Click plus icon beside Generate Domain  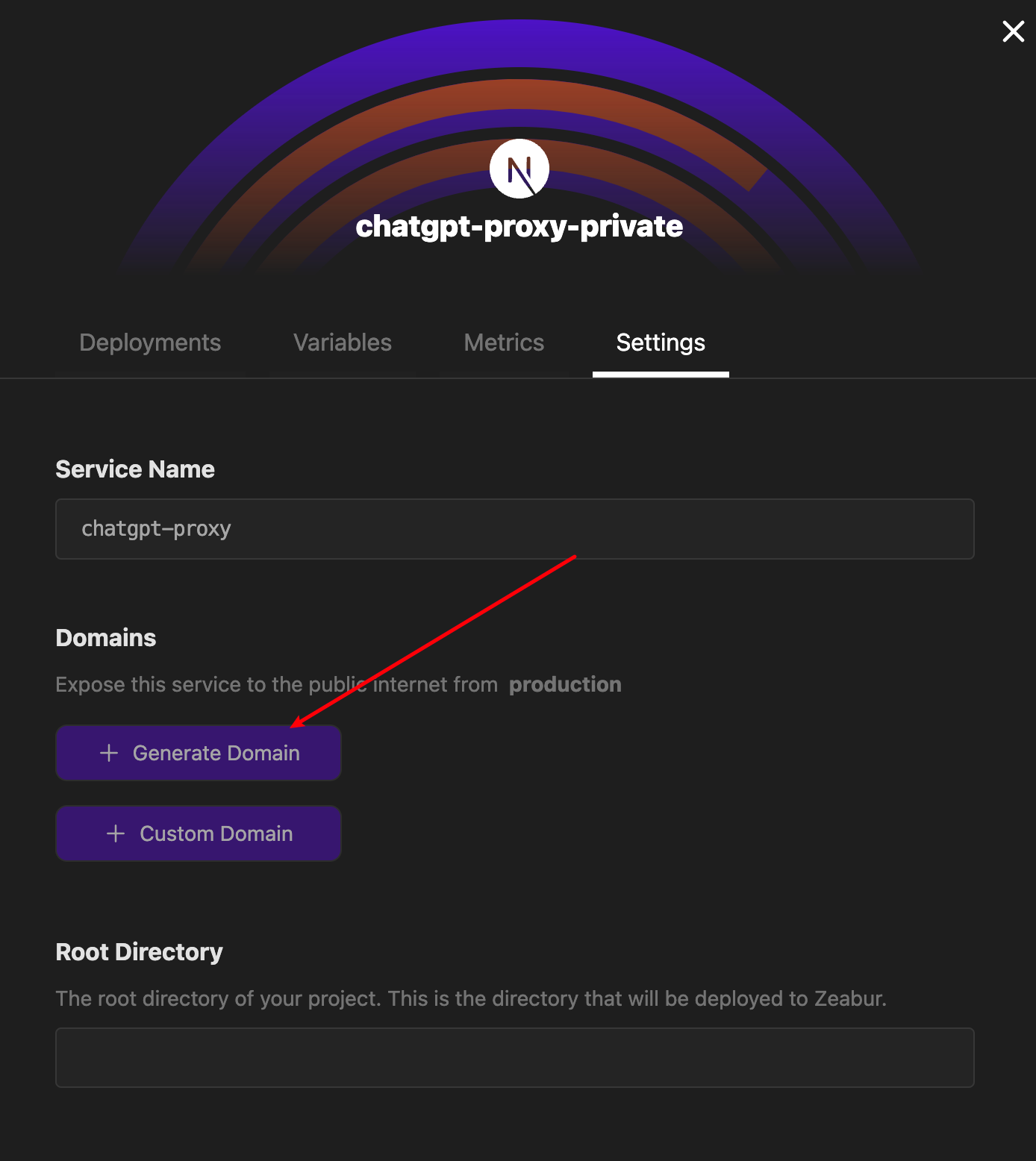[109, 753]
